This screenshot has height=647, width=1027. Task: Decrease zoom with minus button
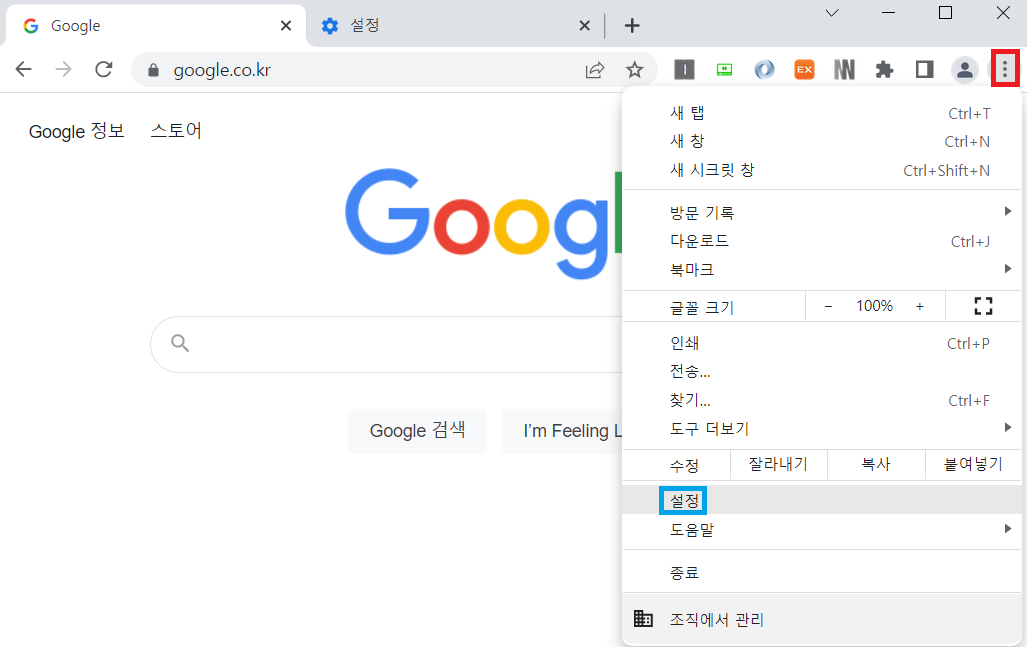tap(828, 306)
